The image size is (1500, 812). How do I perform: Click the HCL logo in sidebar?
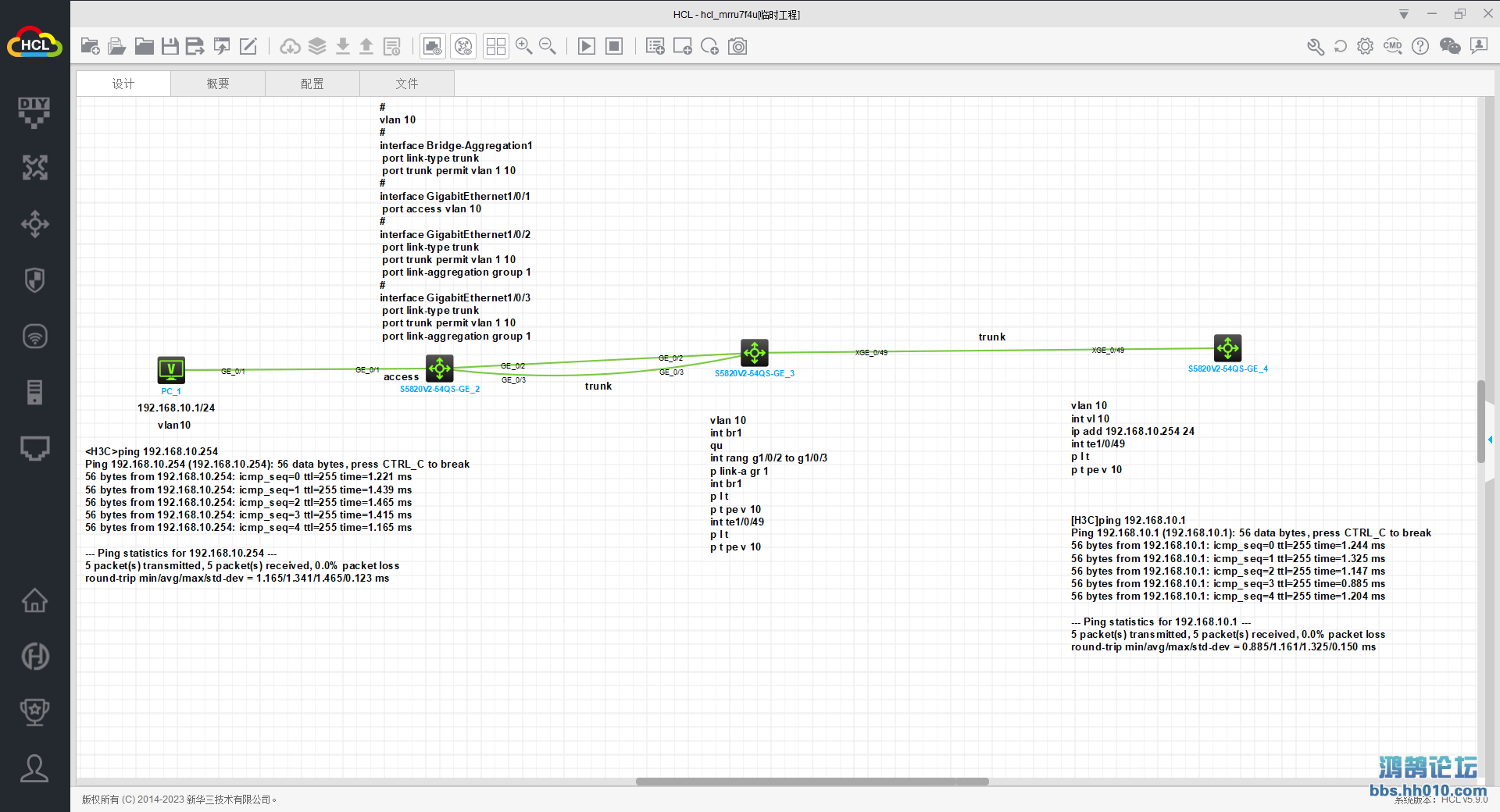point(34,44)
